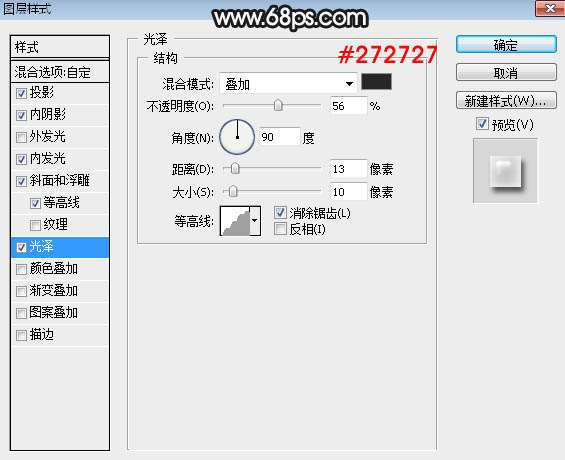
Task: Open the contour picker dropdown arrow
Action: [255, 221]
